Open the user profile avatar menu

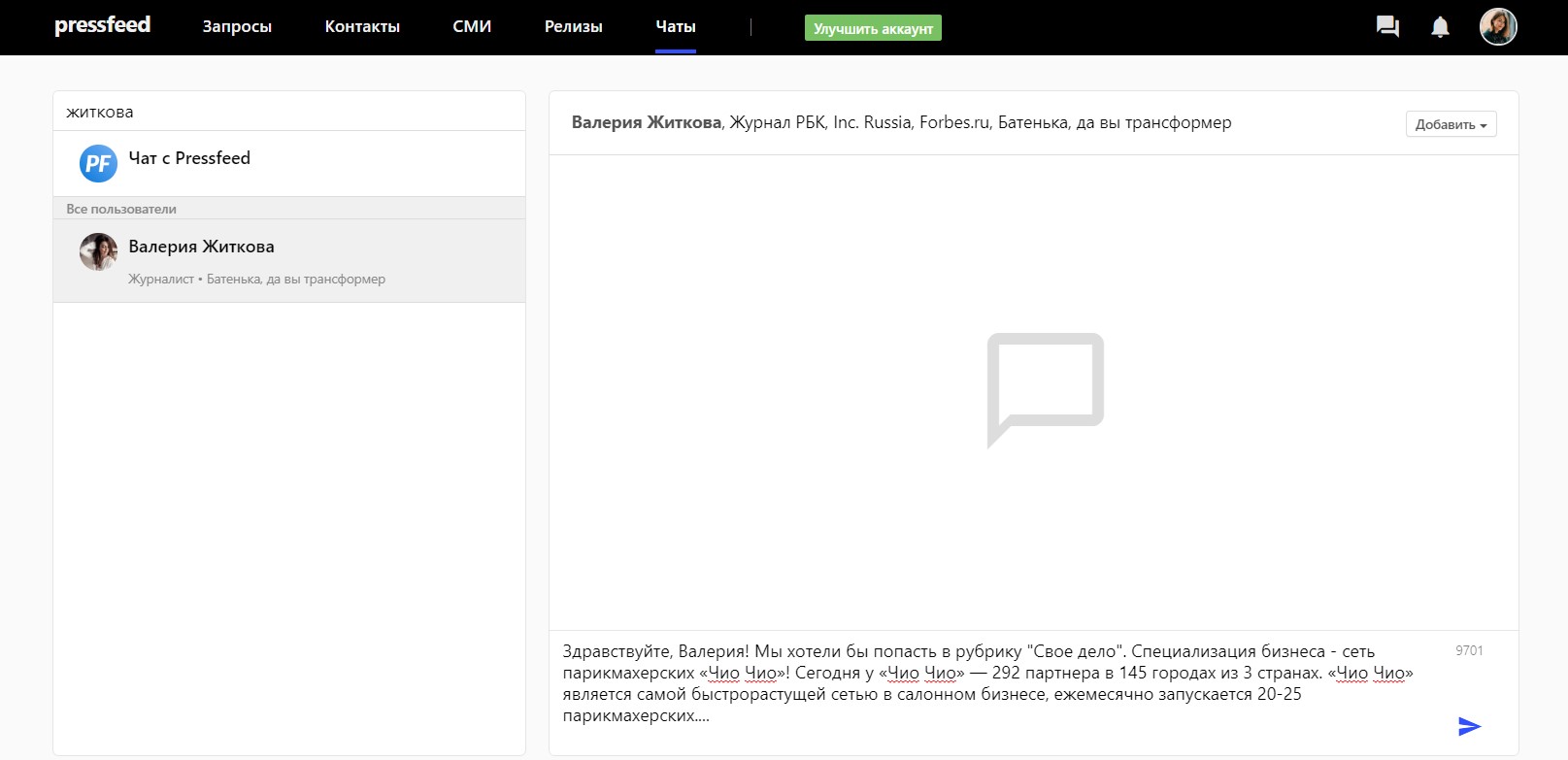pyautogui.click(x=1497, y=27)
